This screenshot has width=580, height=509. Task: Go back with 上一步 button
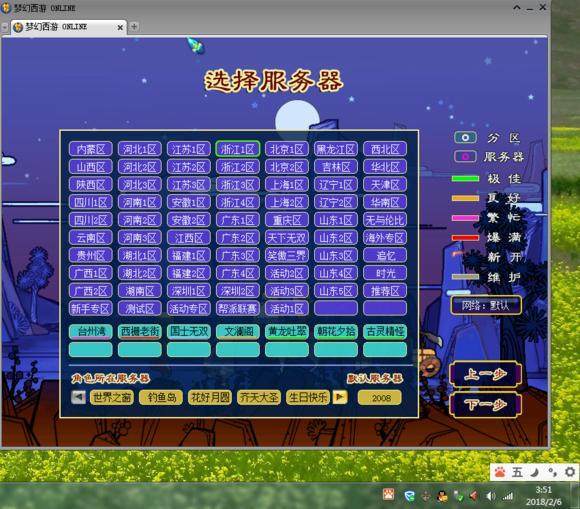tap(485, 374)
